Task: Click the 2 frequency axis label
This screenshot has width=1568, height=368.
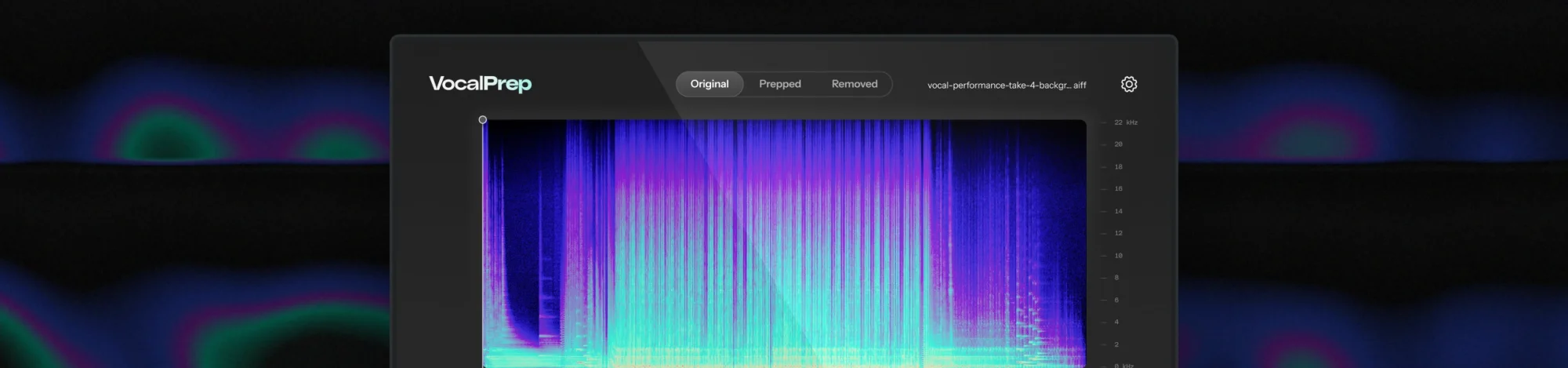Action: [x=1116, y=344]
